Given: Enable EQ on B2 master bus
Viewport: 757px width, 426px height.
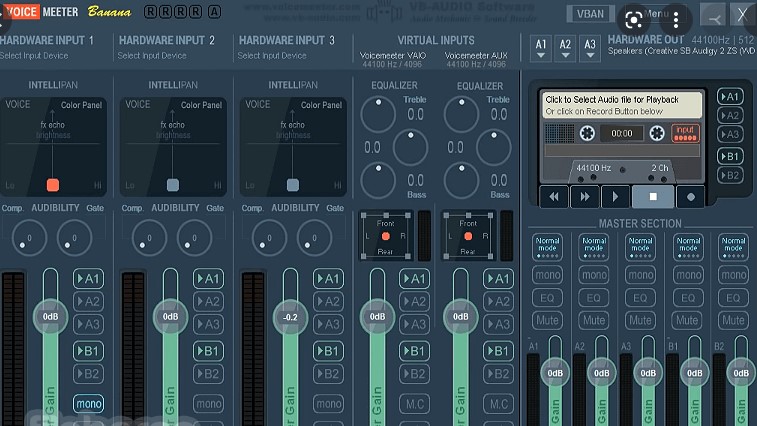Looking at the screenshot, I should (733, 298).
